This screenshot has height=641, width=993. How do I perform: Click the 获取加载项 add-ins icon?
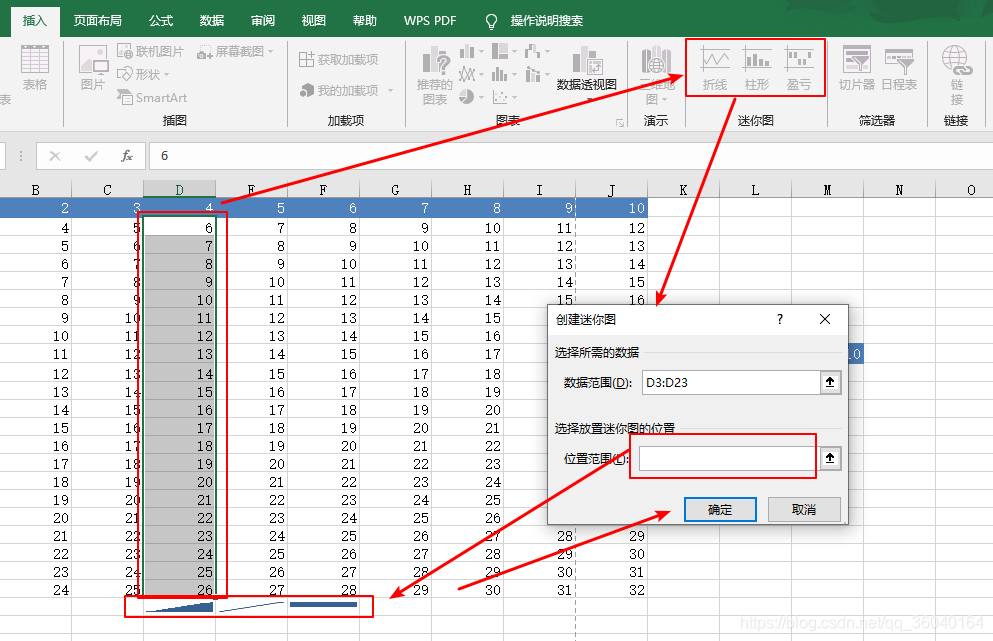click(x=337, y=57)
